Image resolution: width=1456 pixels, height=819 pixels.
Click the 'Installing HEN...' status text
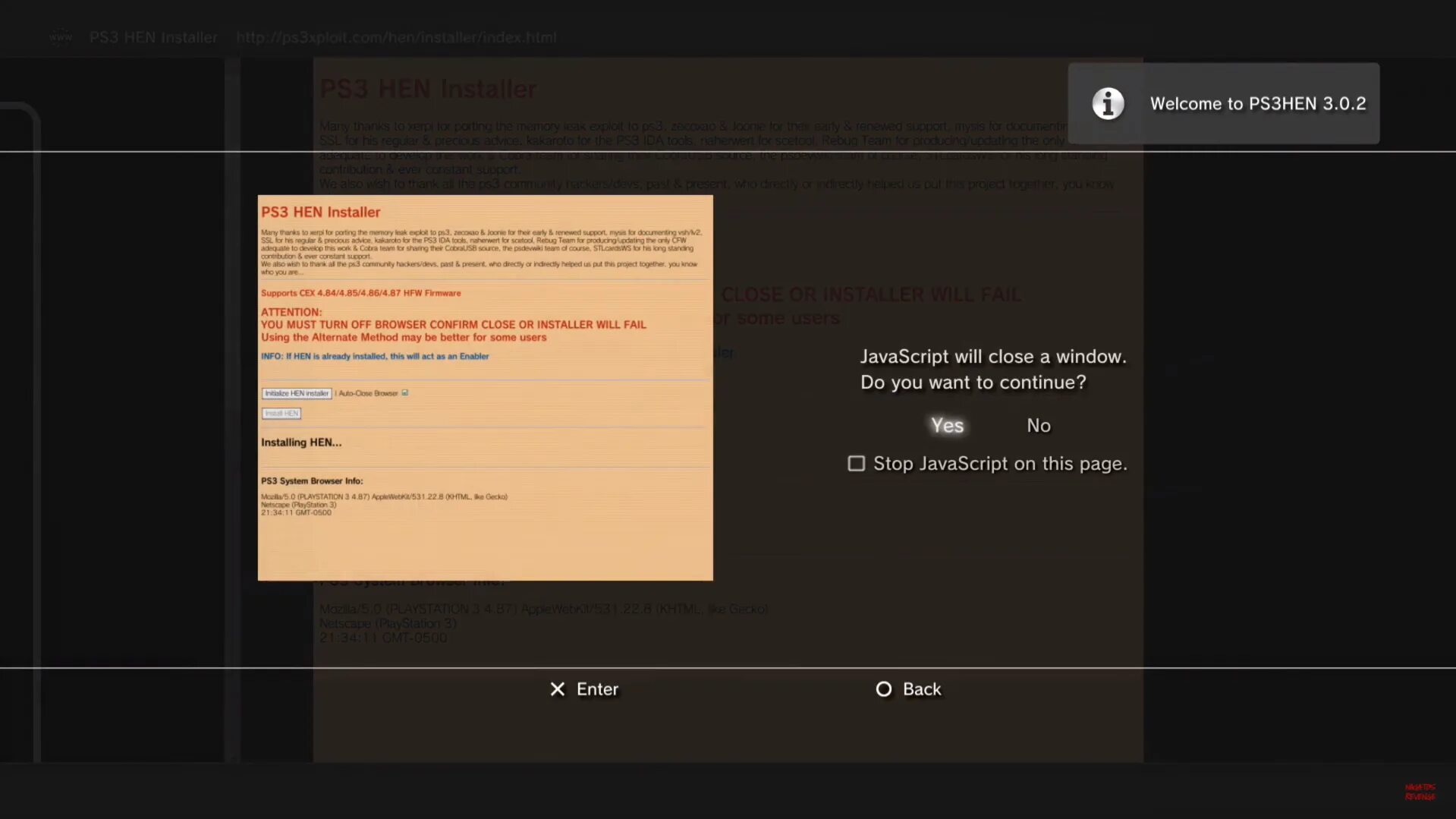[x=301, y=442]
